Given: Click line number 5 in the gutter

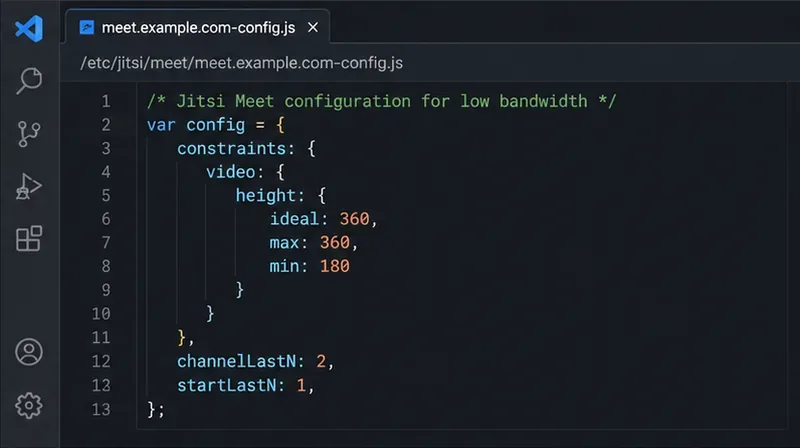Looking at the screenshot, I should [x=106, y=195].
